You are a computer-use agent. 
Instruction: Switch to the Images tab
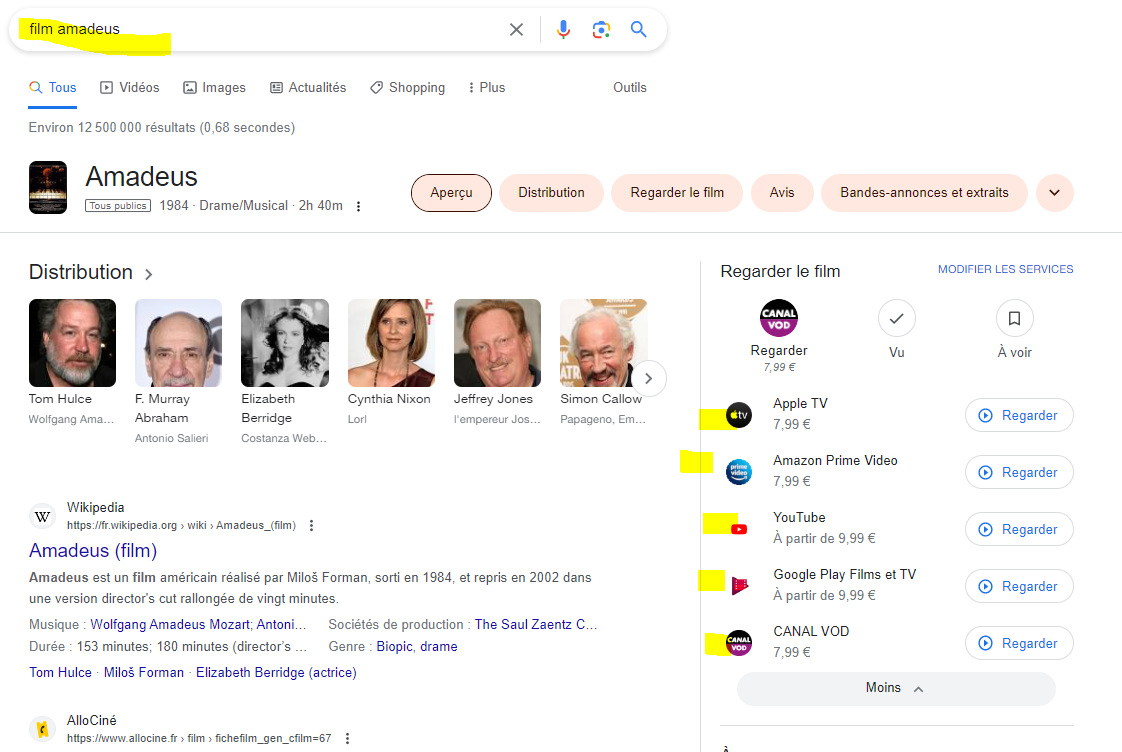click(x=215, y=87)
